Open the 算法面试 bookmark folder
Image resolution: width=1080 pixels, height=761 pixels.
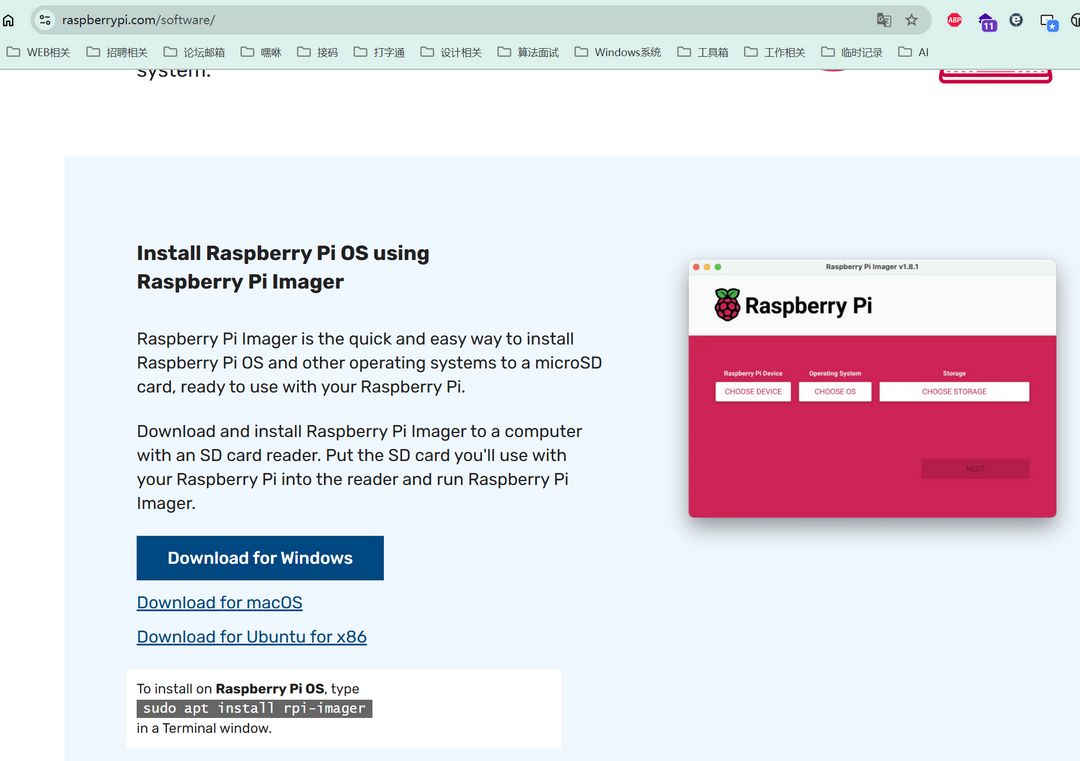click(528, 52)
